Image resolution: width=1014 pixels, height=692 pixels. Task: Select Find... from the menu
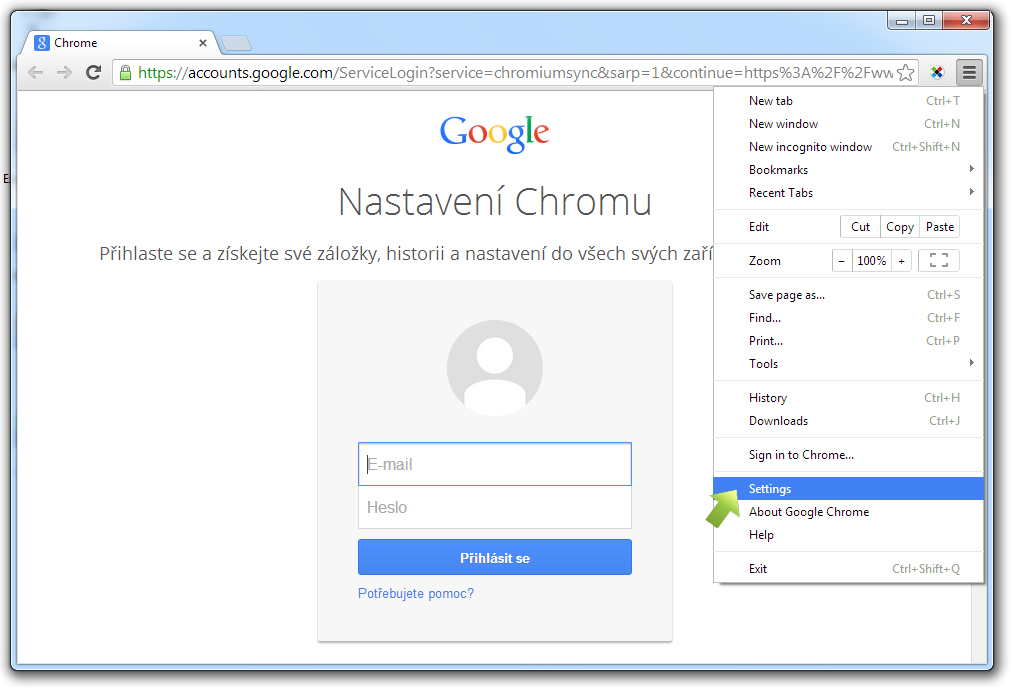click(x=848, y=318)
